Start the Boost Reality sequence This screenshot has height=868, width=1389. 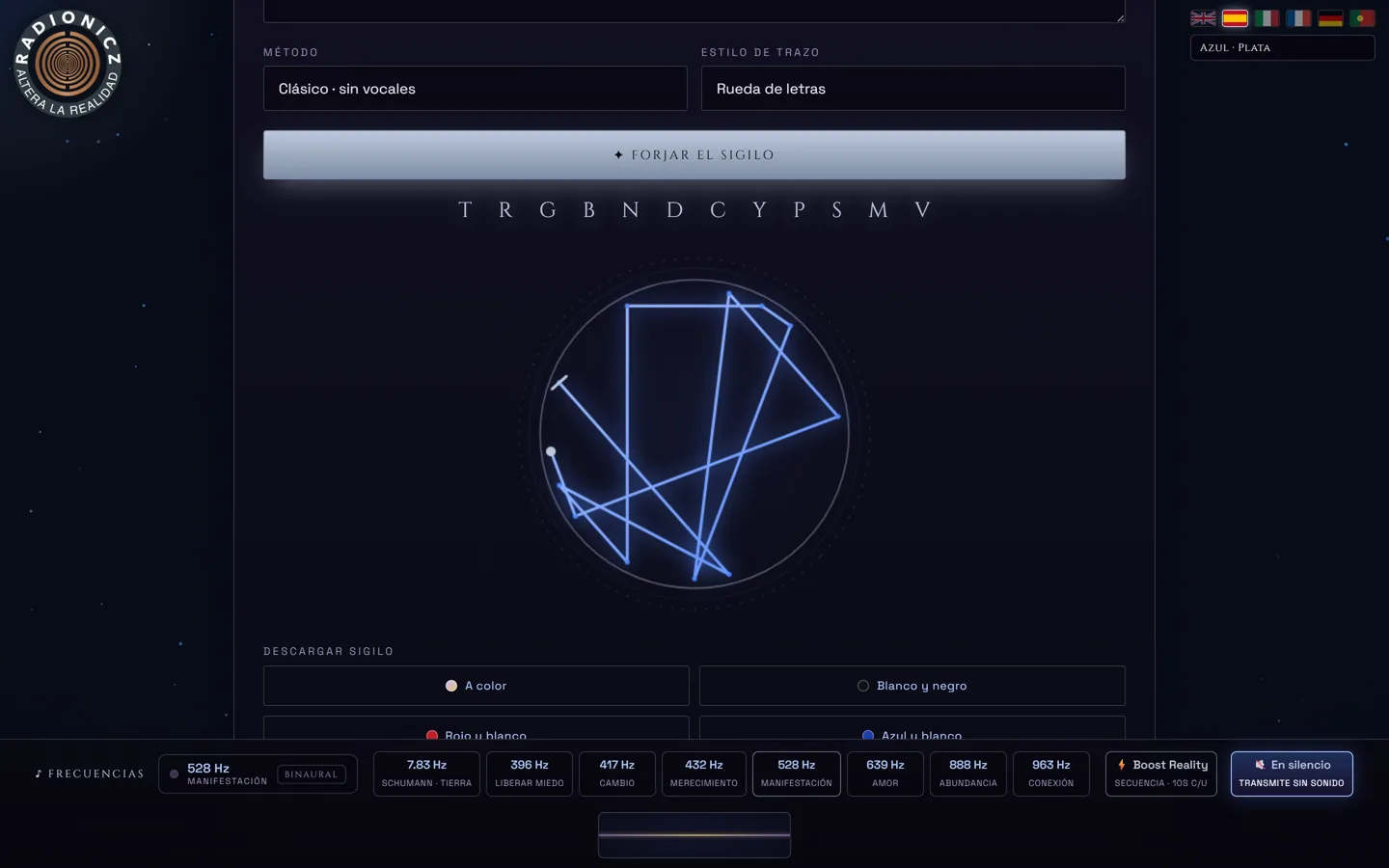pos(1160,773)
